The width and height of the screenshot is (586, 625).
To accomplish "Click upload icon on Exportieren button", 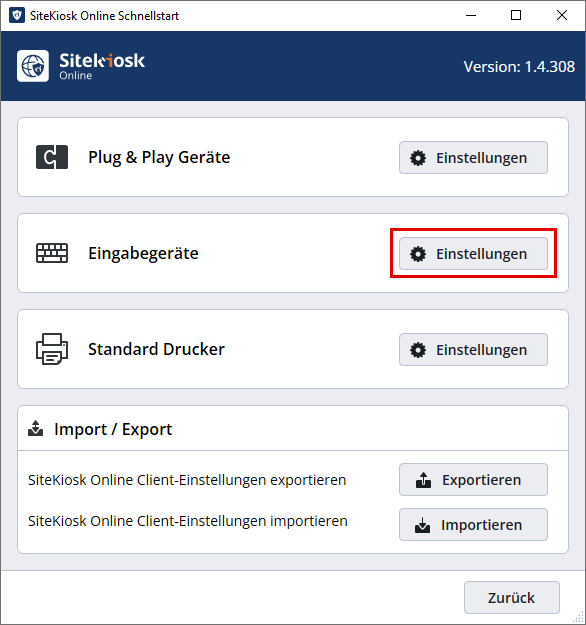I will 423,480.
